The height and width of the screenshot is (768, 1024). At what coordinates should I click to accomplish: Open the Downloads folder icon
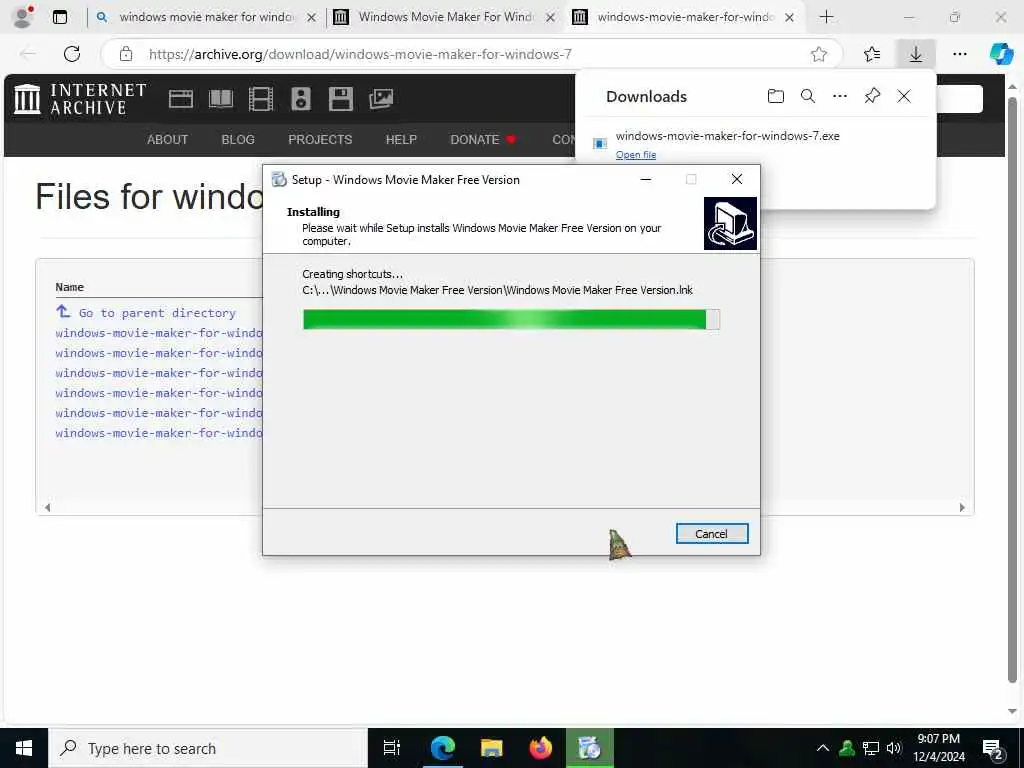[775, 96]
